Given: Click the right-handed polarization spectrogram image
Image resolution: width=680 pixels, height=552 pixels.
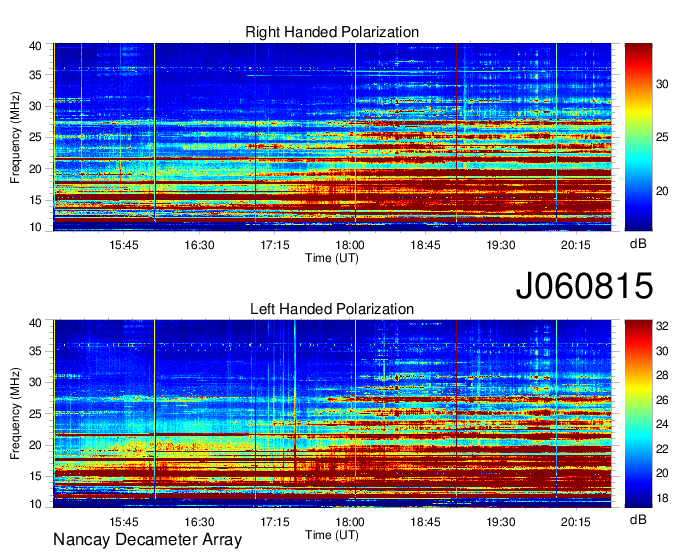Looking at the screenshot, I should tap(332, 137).
